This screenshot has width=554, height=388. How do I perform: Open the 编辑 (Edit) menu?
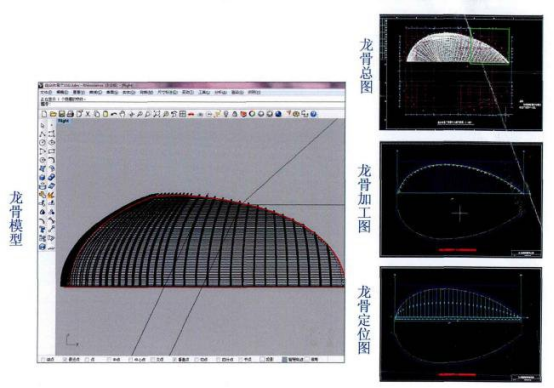(62, 92)
